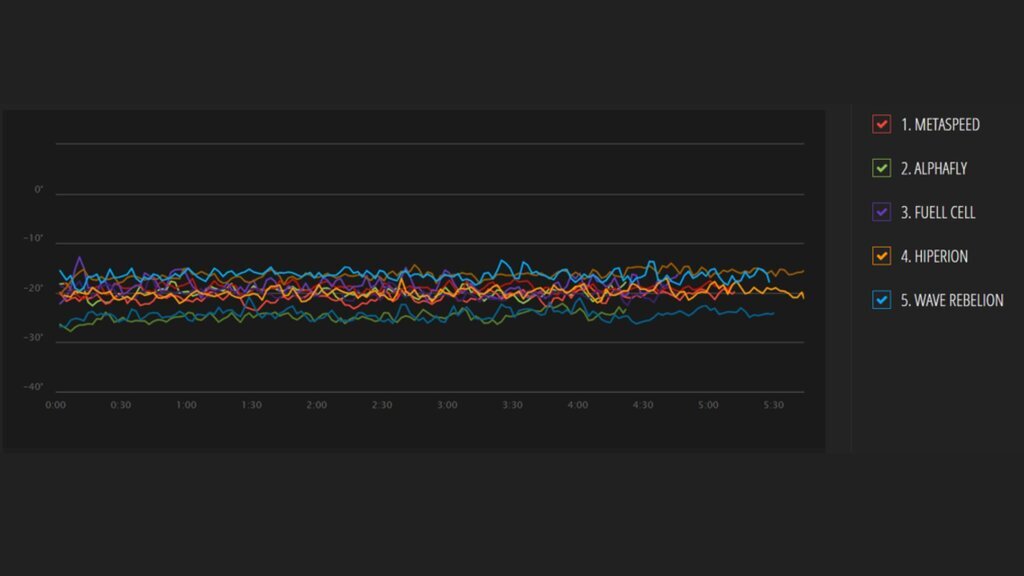This screenshot has height=576, width=1024.
Task: Select the 5:30 time axis mark
Action: (773, 406)
